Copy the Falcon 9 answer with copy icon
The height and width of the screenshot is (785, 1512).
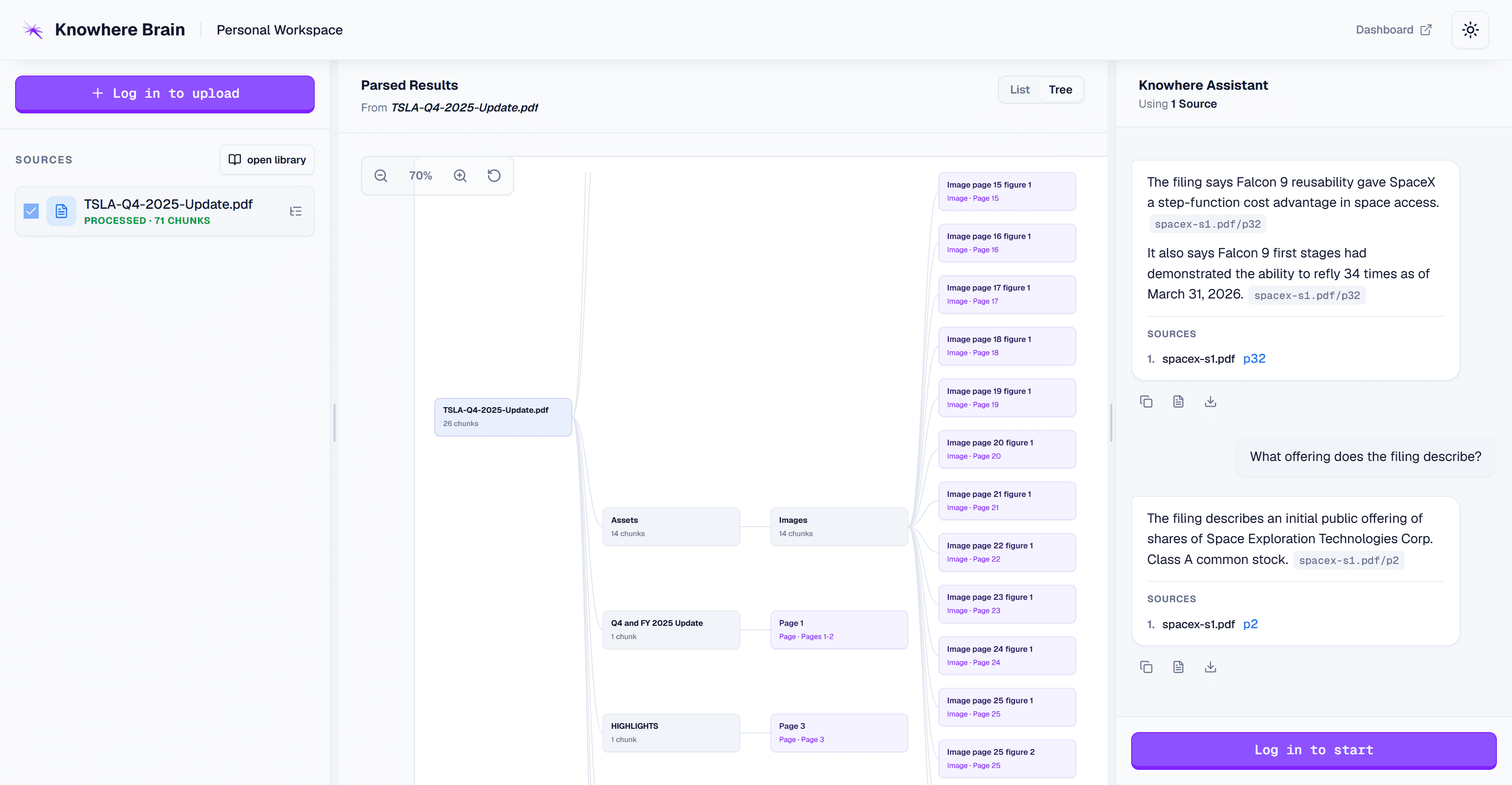click(1146, 401)
